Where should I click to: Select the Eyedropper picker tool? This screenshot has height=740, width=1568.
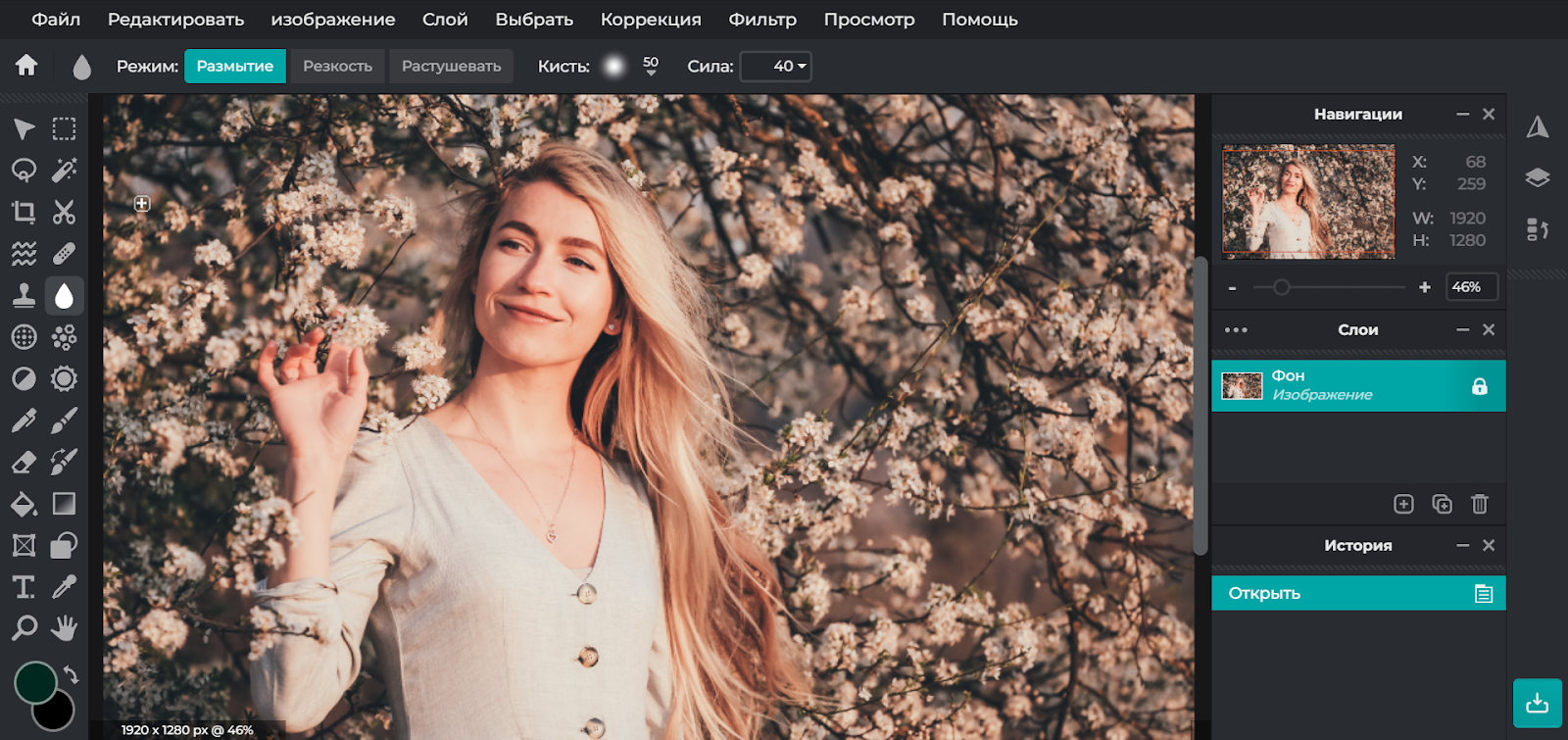pos(64,587)
